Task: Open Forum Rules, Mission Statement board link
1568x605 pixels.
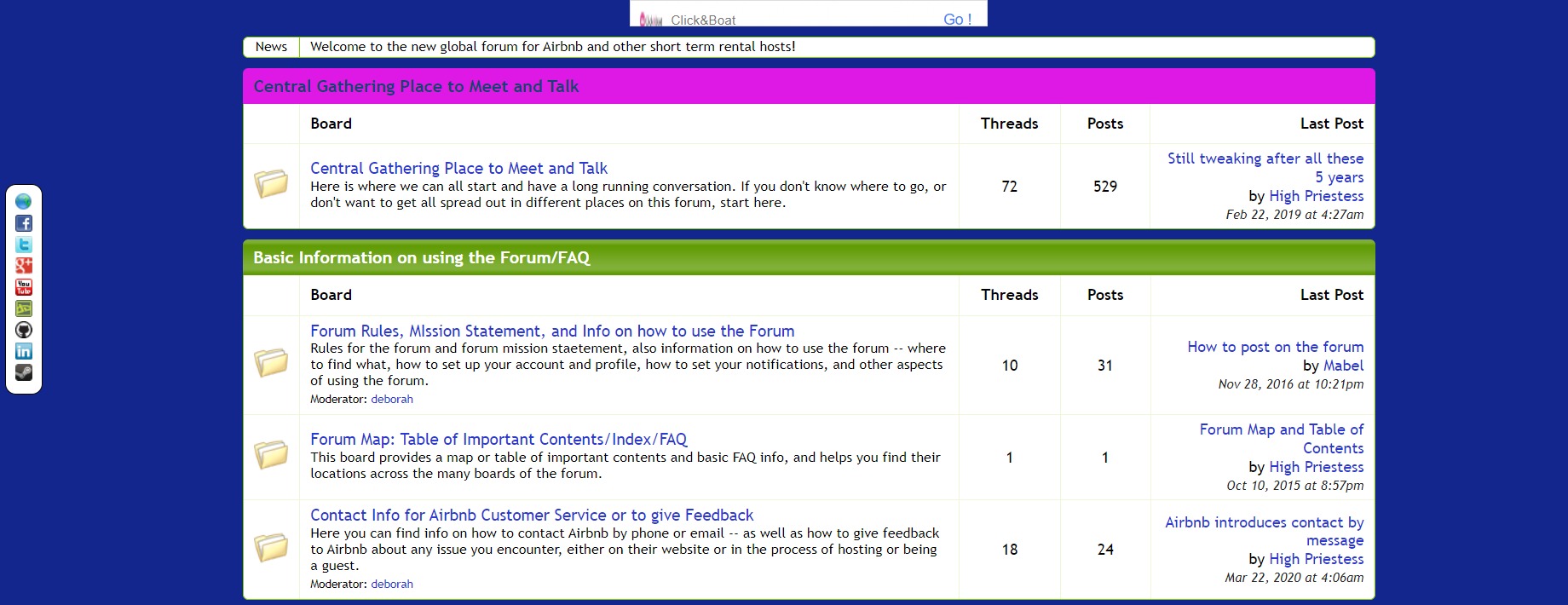Action: (x=552, y=331)
